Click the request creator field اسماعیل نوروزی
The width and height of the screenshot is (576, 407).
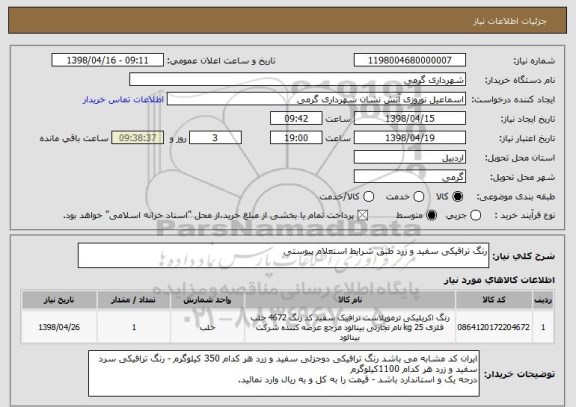pos(316,99)
